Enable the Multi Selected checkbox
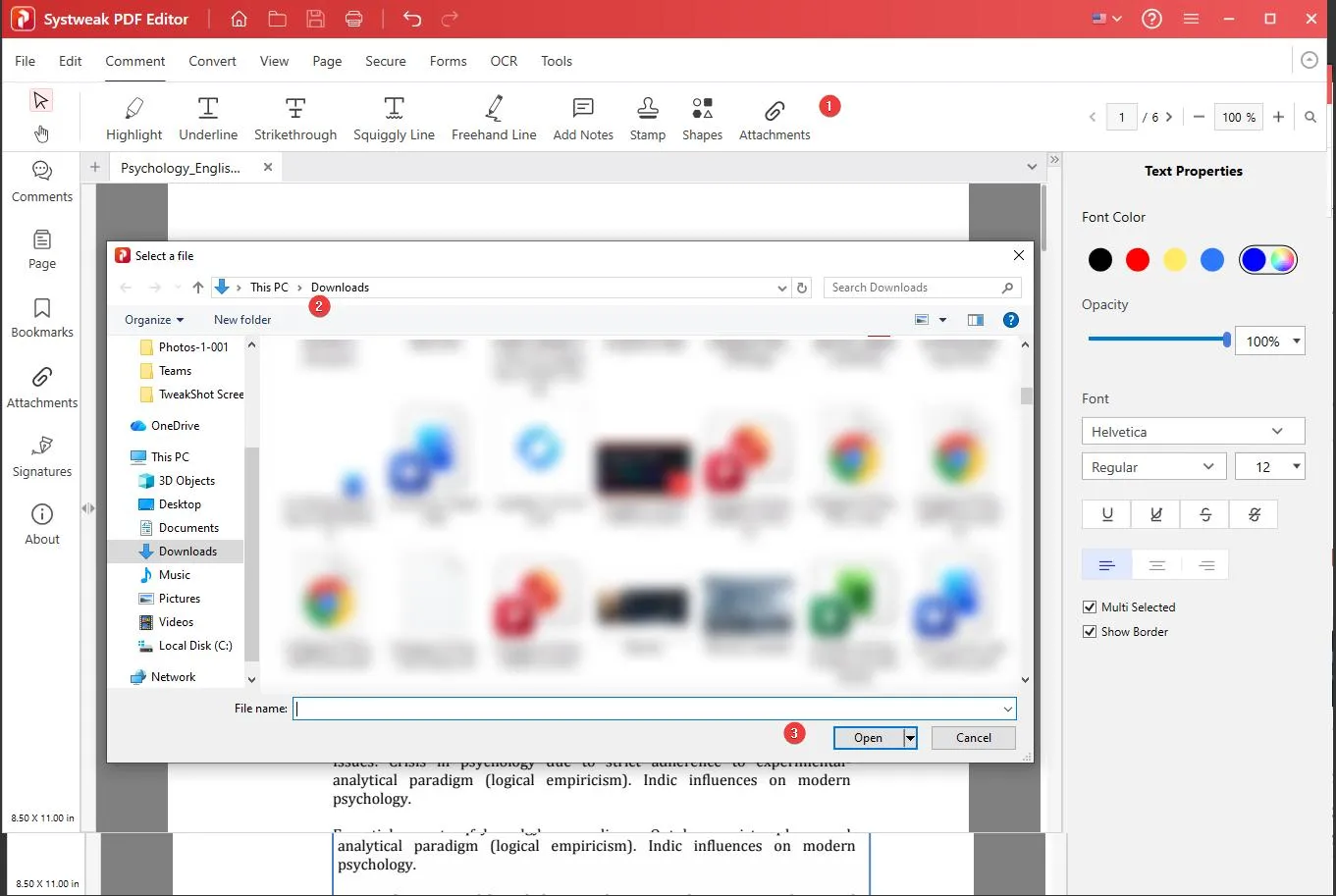The width and height of the screenshot is (1336, 896). pos(1090,606)
